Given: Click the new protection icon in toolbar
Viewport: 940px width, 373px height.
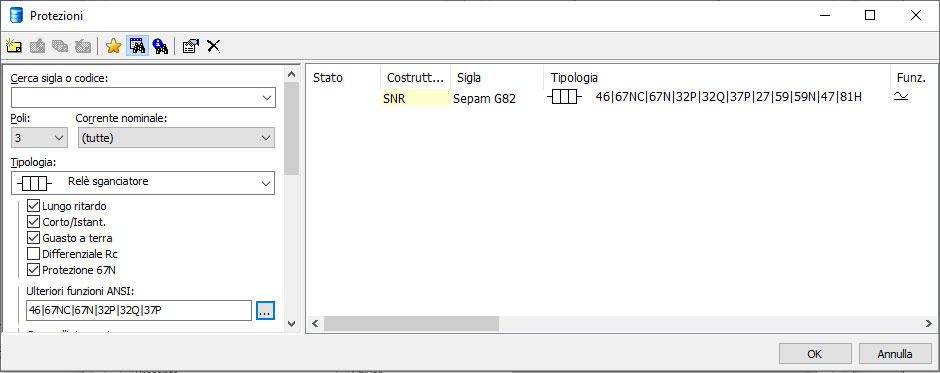Looking at the screenshot, I should pyautogui.click(x=14, y=46).
